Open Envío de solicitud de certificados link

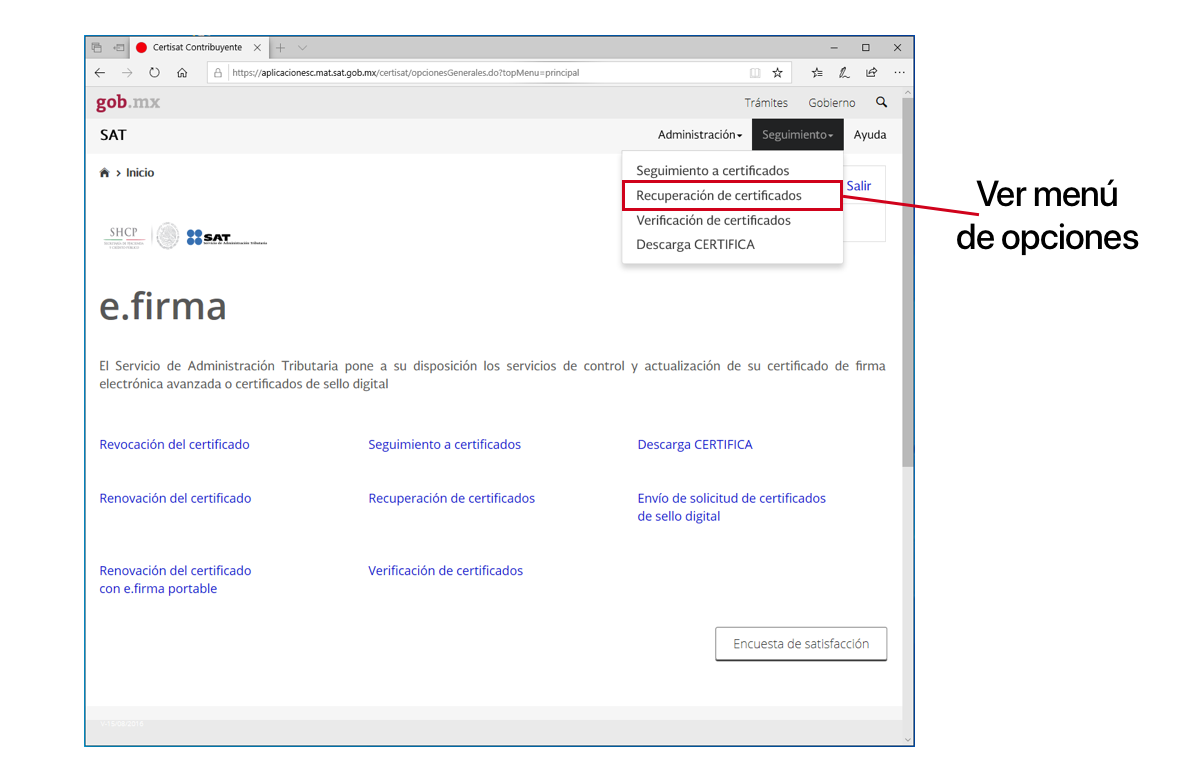click(731, 507)
